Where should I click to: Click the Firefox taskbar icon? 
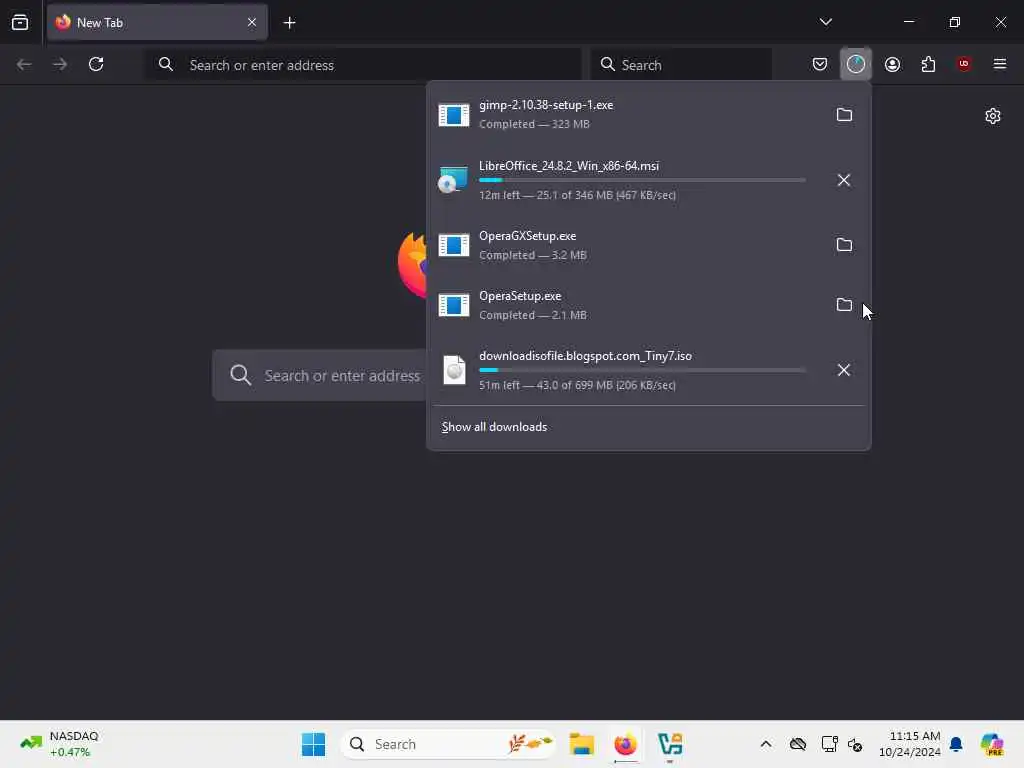(626, 744)
